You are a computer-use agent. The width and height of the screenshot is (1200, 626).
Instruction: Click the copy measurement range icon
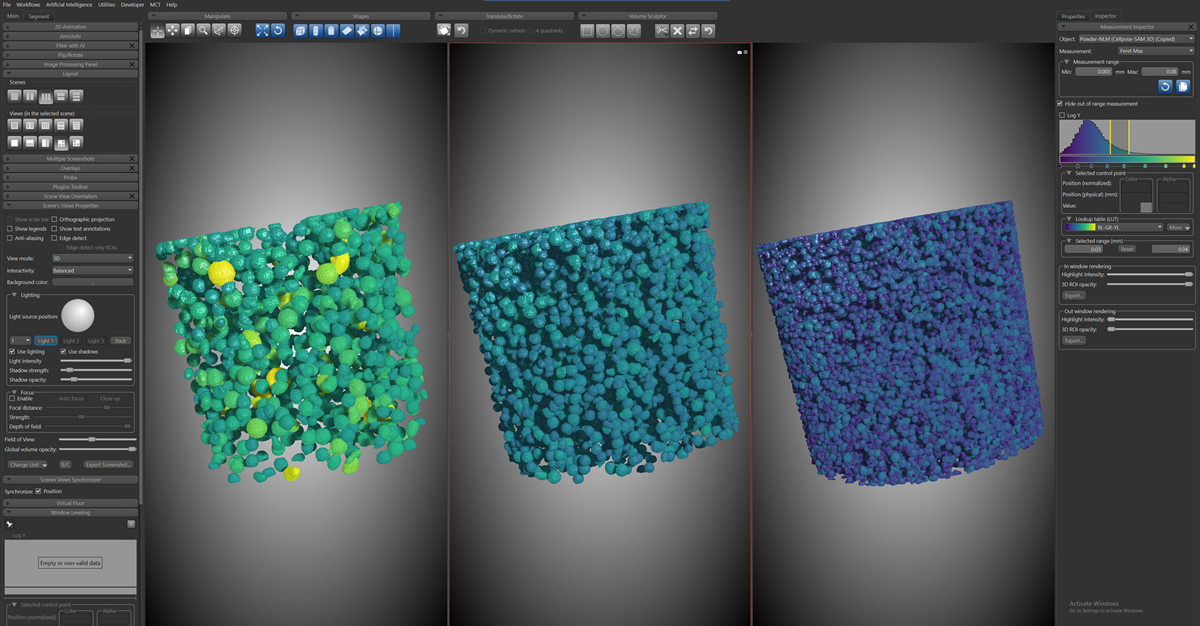(x=1183, y=87)
